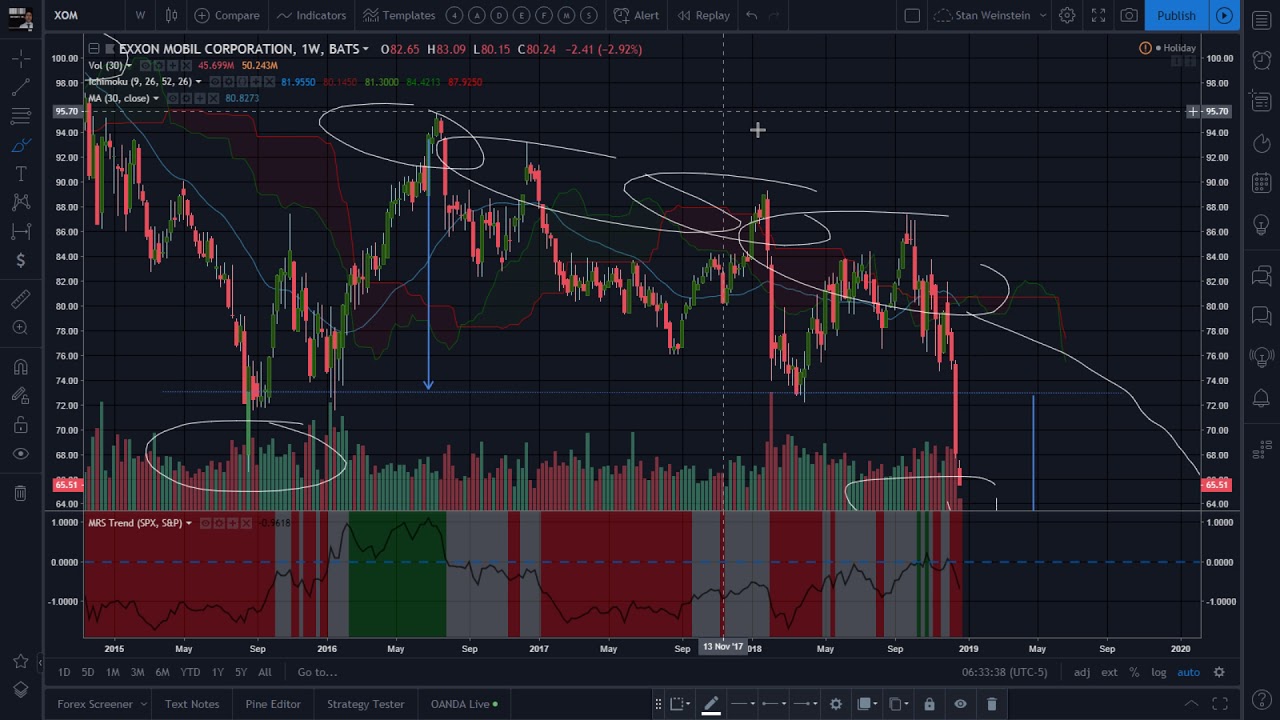Screen dimensions: 1280x720
Task: Select the YTD date range
Action: click(190, 672)
